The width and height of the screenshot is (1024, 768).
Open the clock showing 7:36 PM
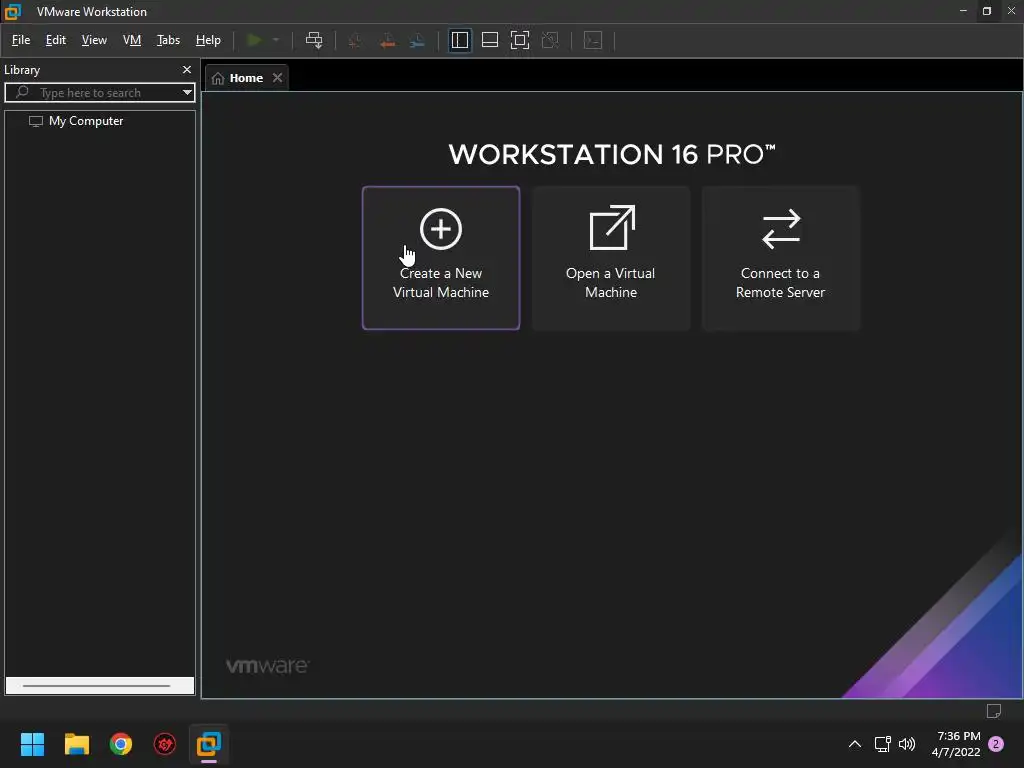coord(956,744)
